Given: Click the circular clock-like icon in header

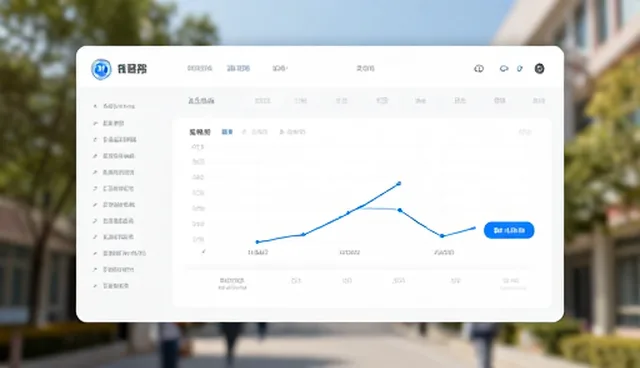Looking at the screenshot, I should click(x=479, y=69).
